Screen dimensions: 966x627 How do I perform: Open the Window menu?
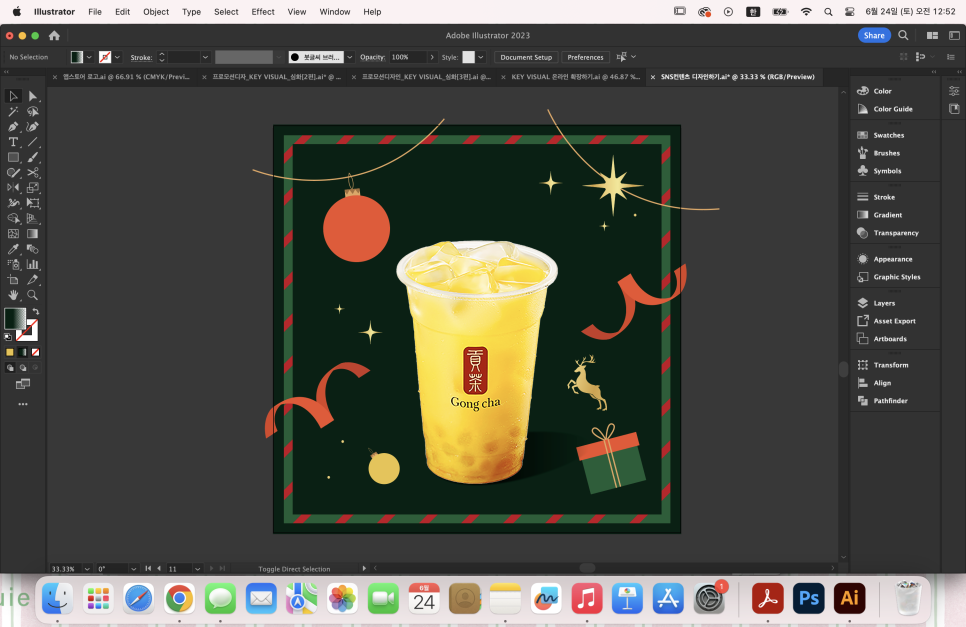[x=335, y=12]
